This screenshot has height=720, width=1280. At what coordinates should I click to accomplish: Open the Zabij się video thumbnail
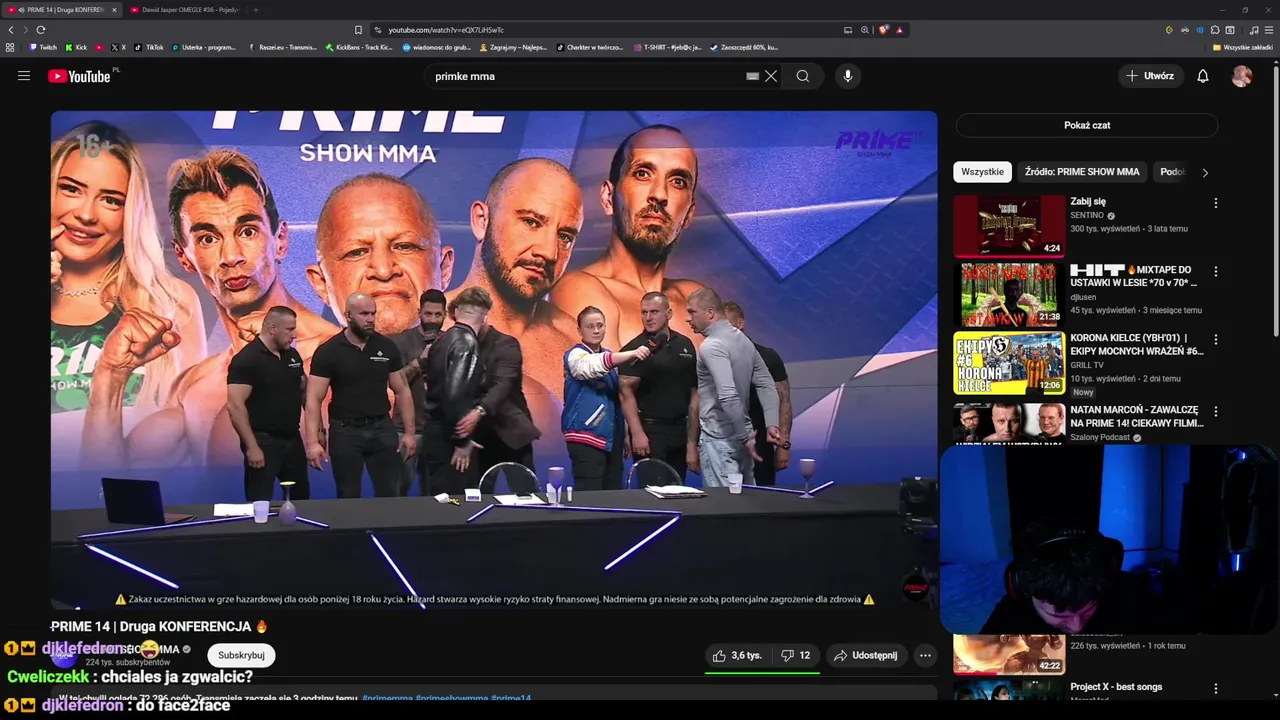pyautogui.click(x=1009, y=226)
